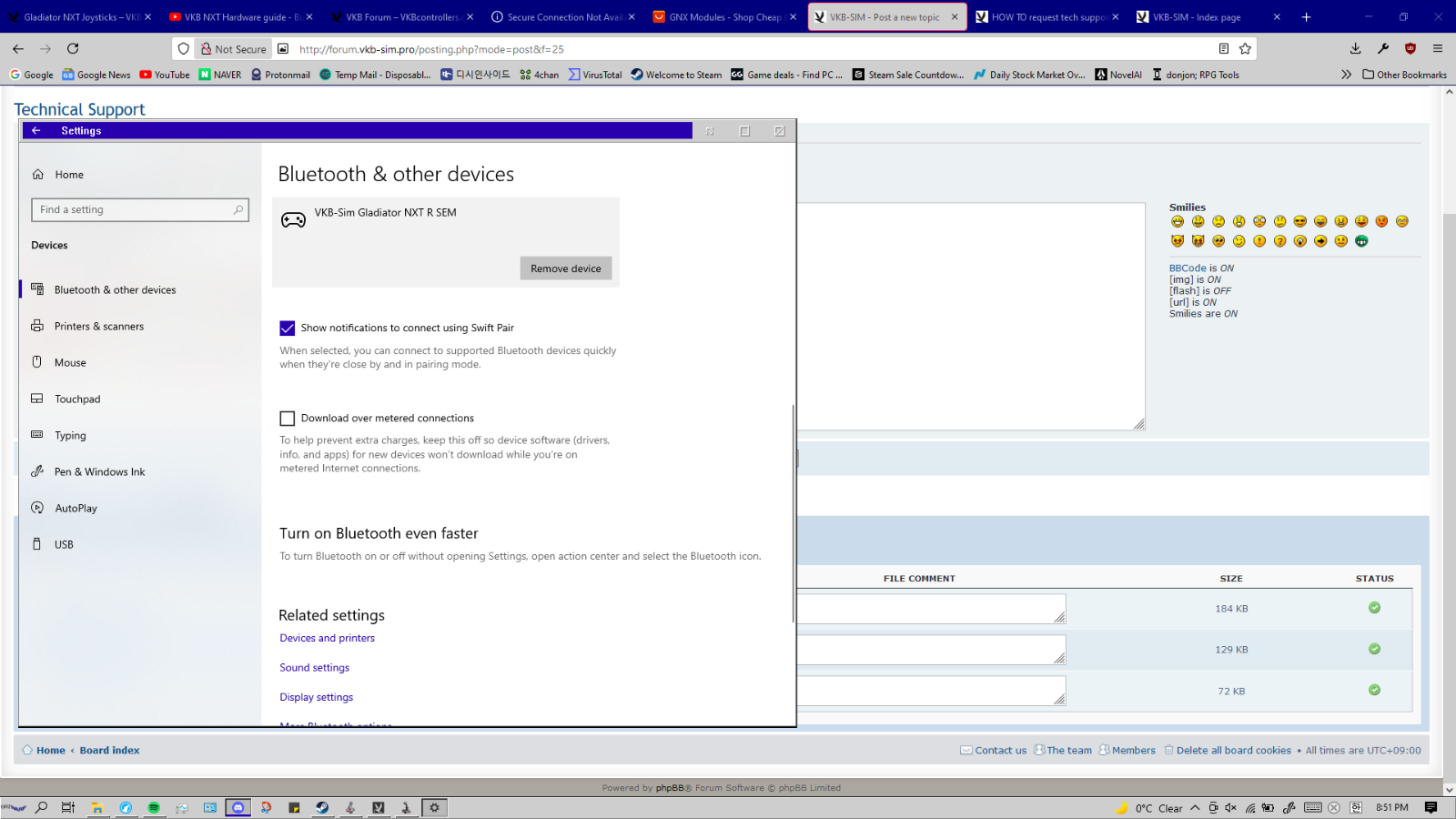
Task: Open Sound settings link
Action: (314, 668)
